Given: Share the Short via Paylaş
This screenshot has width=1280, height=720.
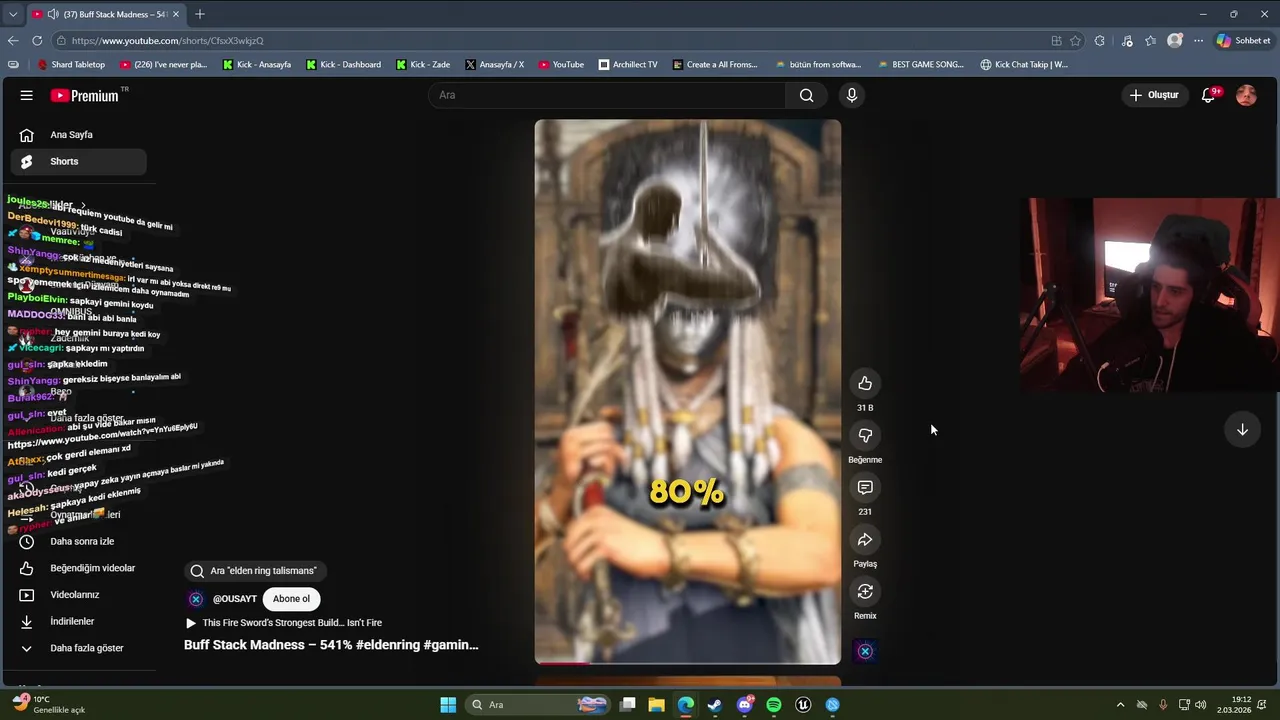Looking at the screenshot, I should (x=865, y=539).
